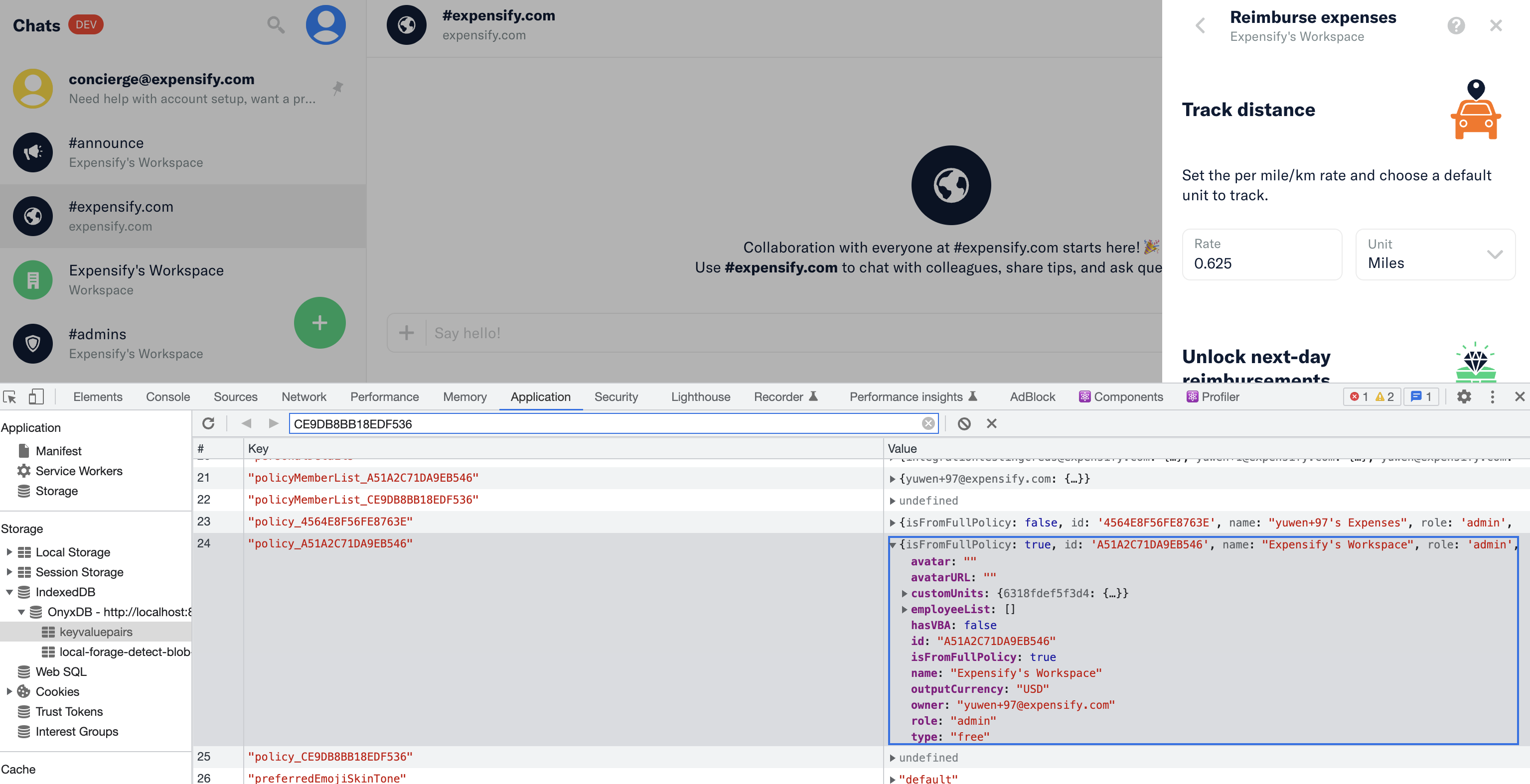Image resolution: width=1530 pixels, height=784 pixels.
Task: Click back arrow in Reimburse expenses panel
Action: click(x=1201, y=25)
